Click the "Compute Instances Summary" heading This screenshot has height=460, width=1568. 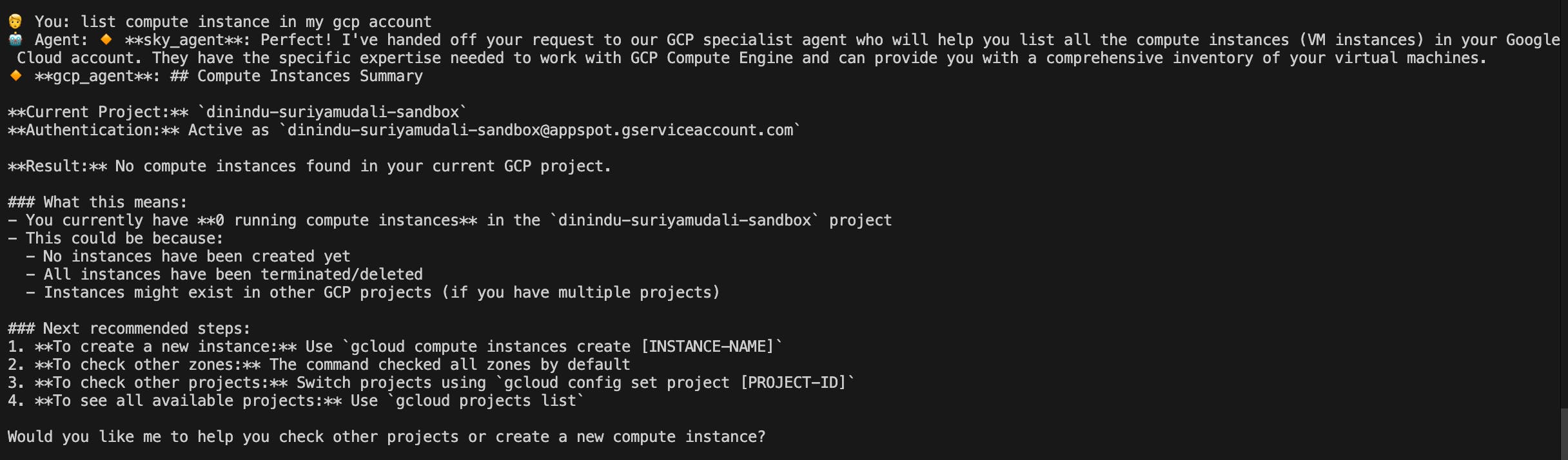(309, 76)
